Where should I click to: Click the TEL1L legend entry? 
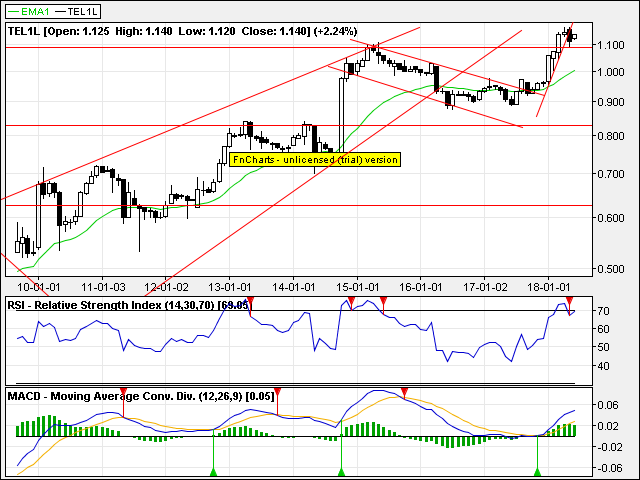pos(77,11)
